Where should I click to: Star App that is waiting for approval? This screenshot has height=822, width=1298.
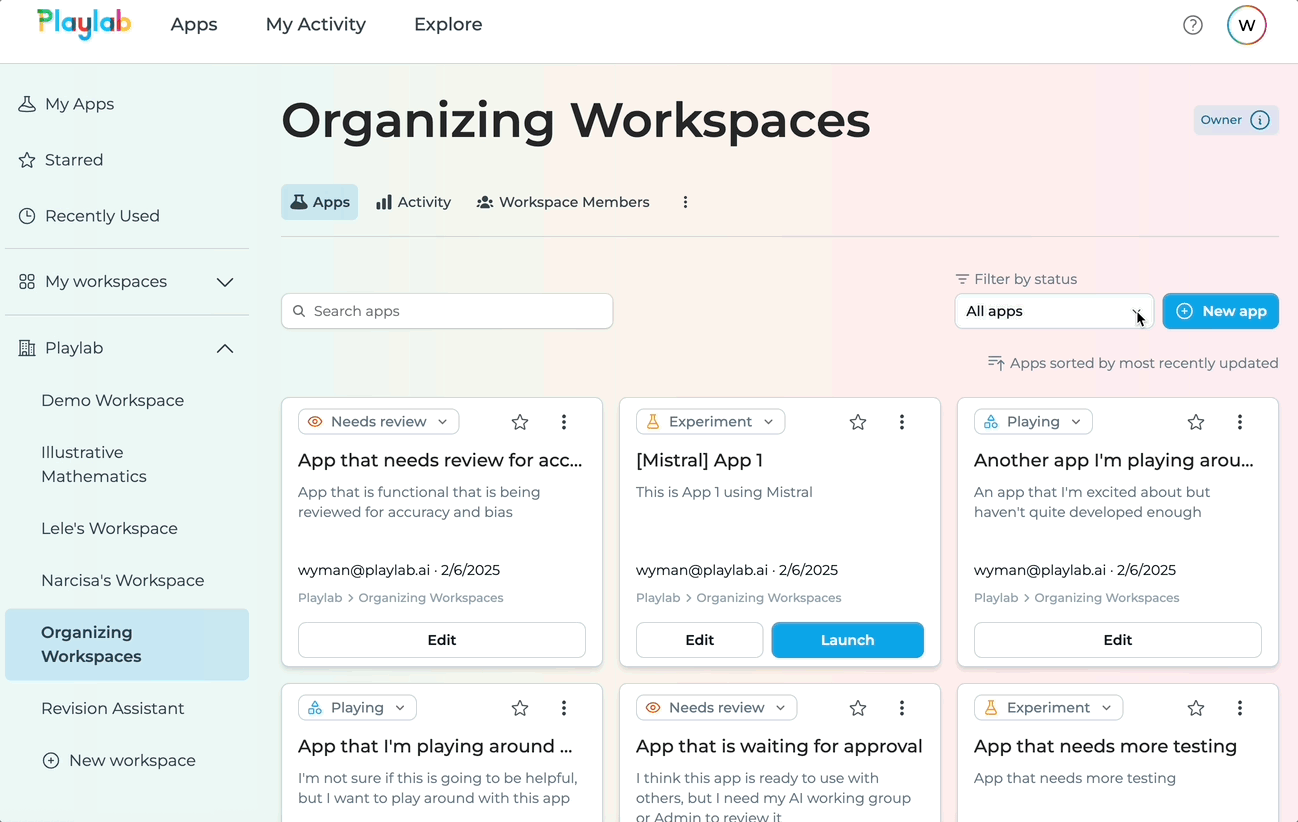pos(857,707)
